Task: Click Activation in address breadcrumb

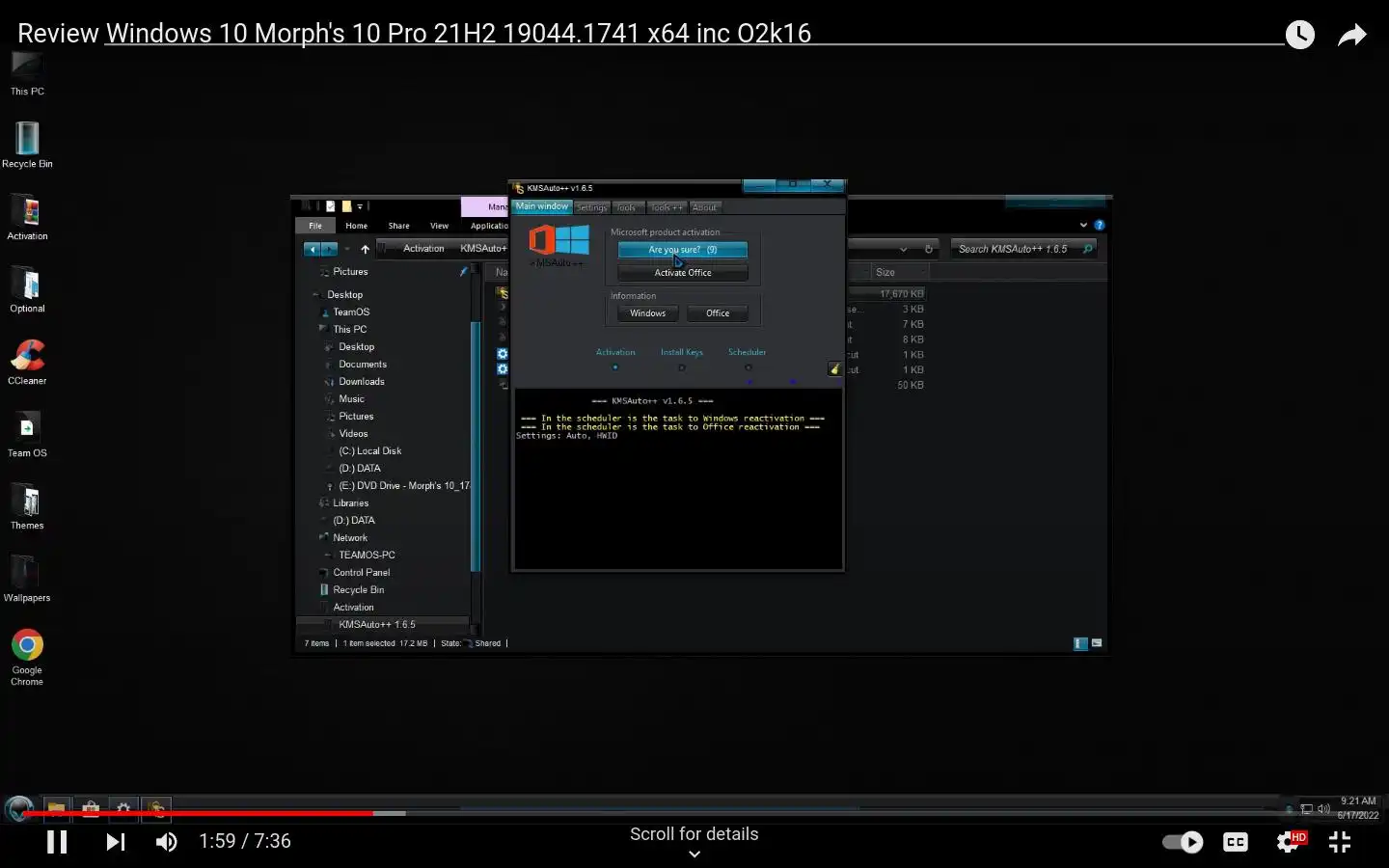Action: click(423, 249)
